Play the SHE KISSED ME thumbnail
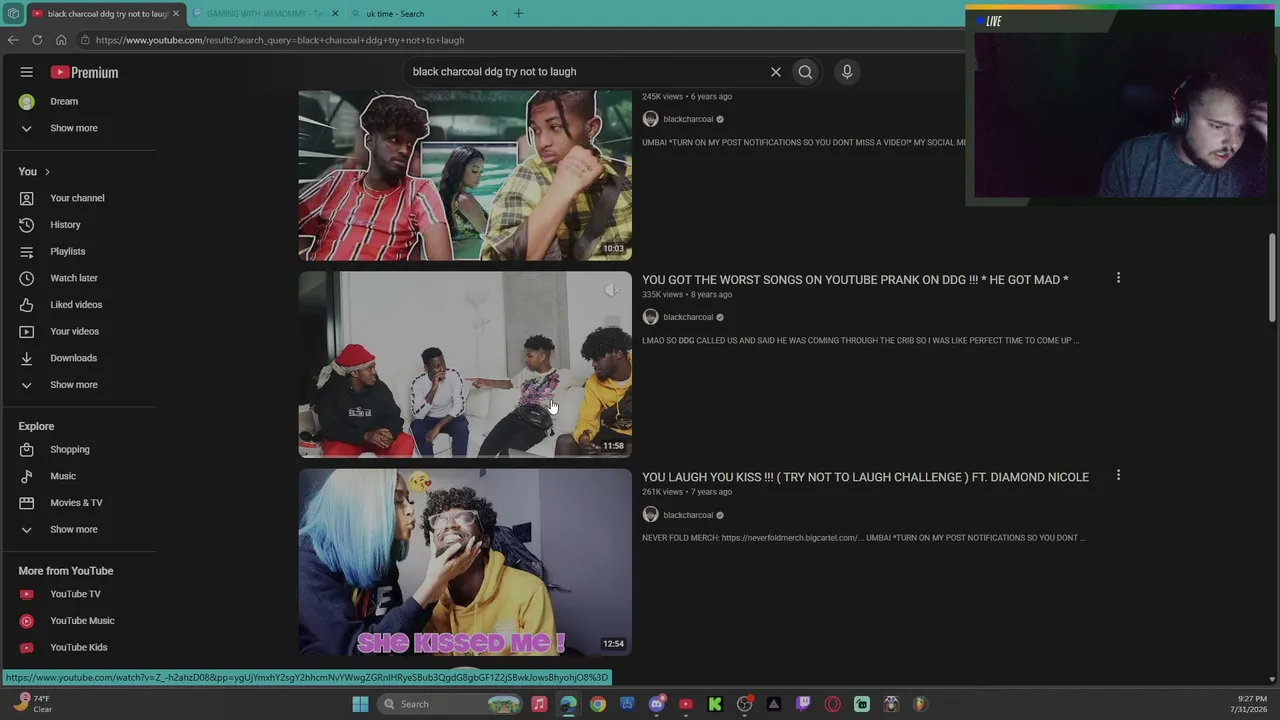This screenshot has width=1280, height=720. click(x=465, y=562)
